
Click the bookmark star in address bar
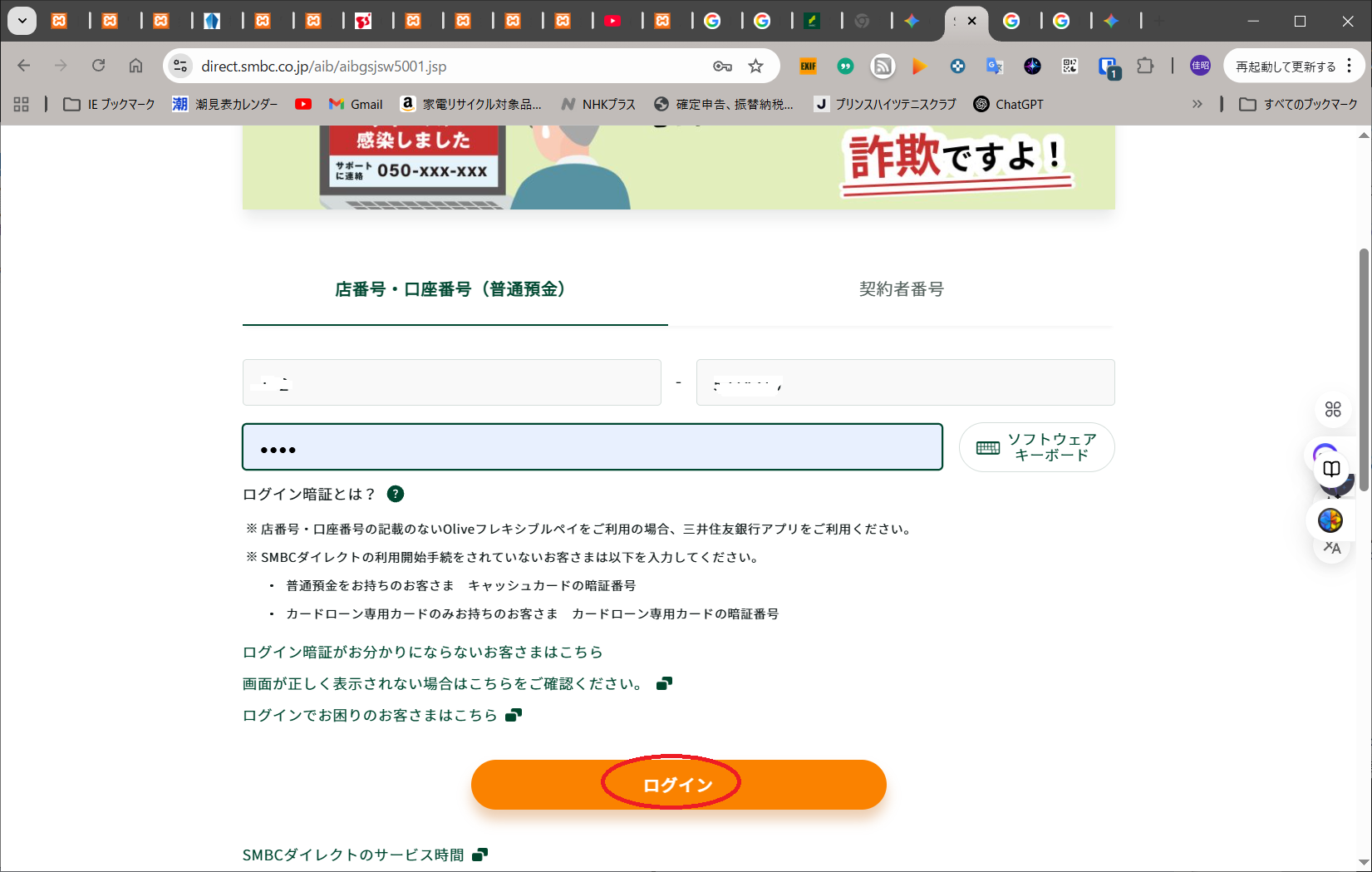click(755, 67)
